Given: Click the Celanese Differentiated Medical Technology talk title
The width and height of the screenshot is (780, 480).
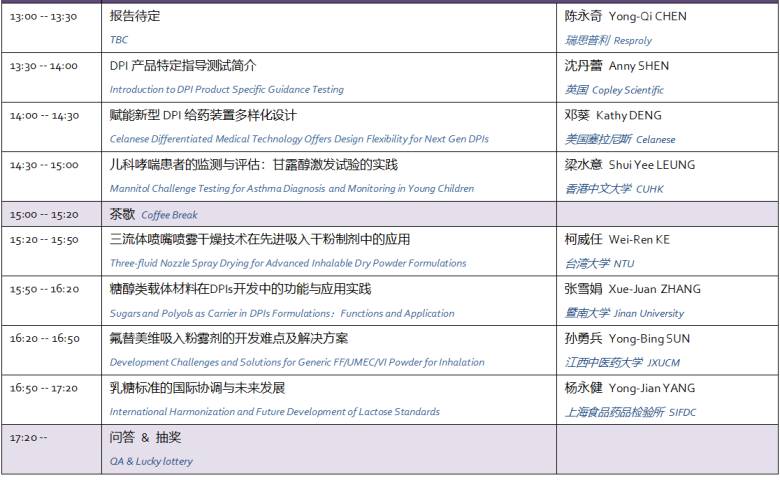Looking at the screenshot, I should tap(299, 139).
